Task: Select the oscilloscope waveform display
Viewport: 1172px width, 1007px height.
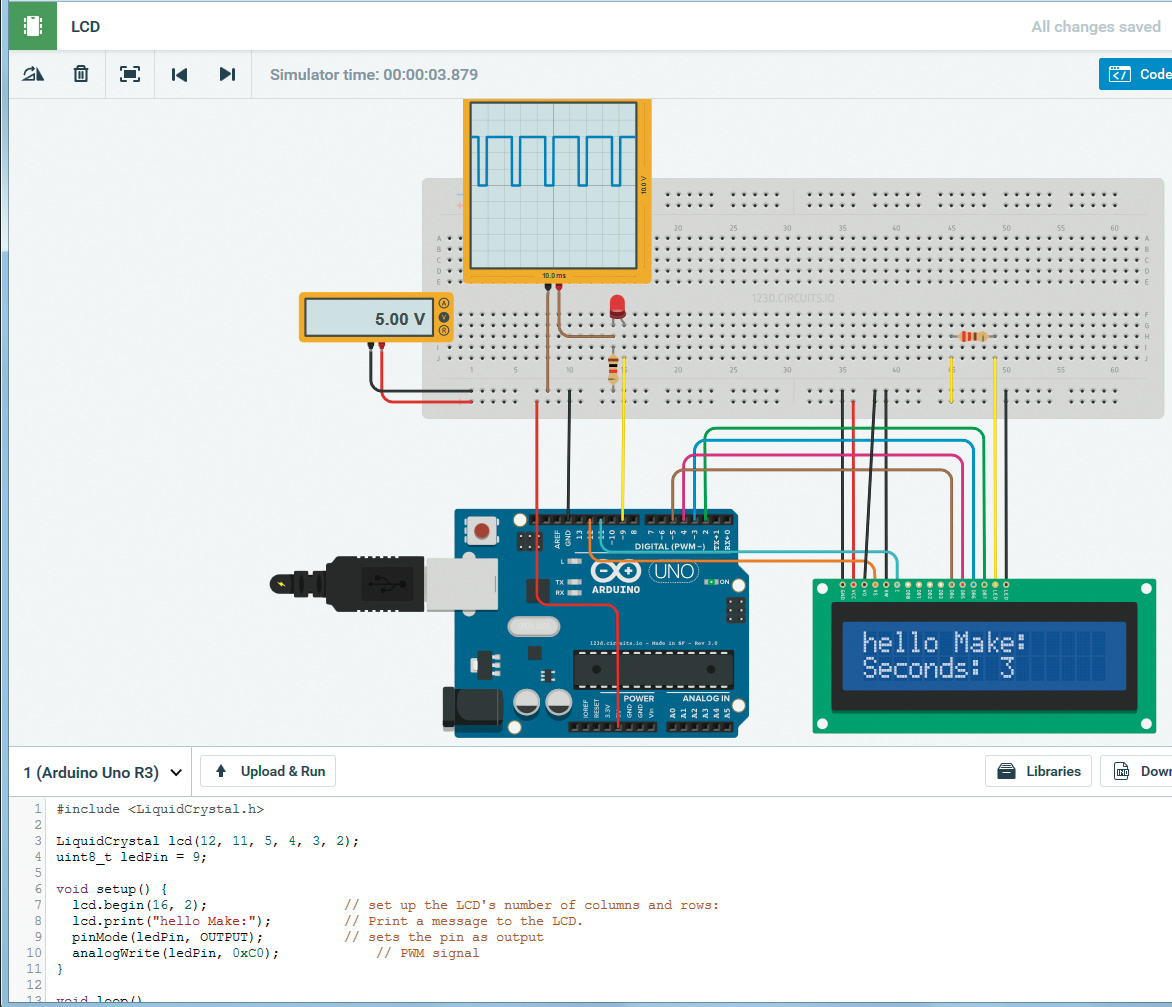Action: click(552, 185)
